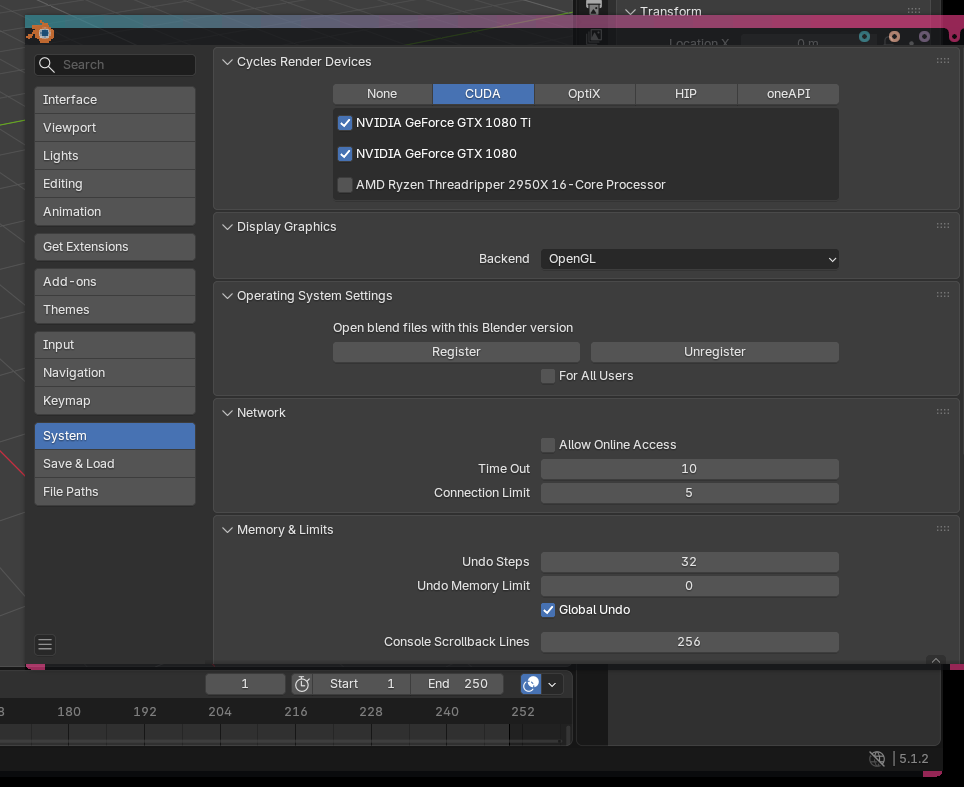
Task: Click the timeline End frame field
Action: coord(457,684)
